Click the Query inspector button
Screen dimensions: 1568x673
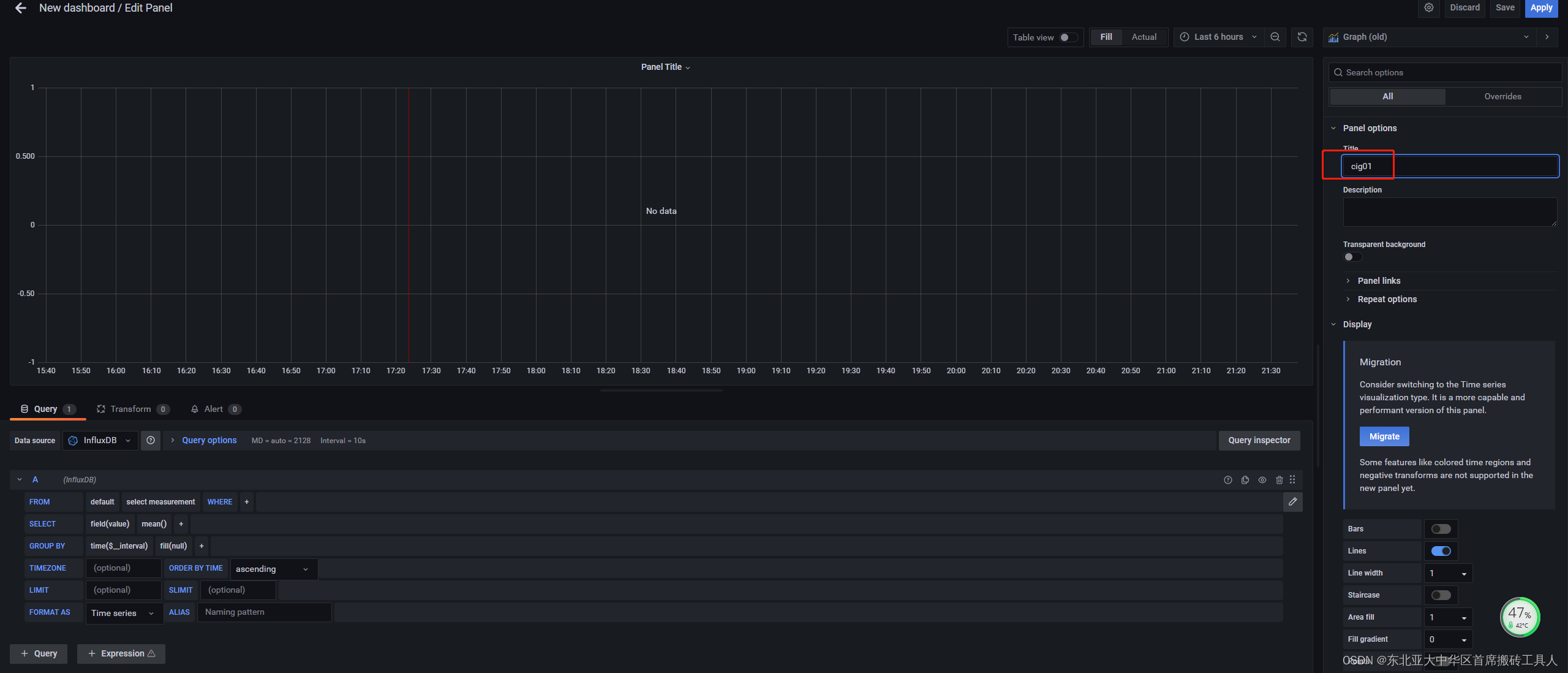pos(1258,440)
